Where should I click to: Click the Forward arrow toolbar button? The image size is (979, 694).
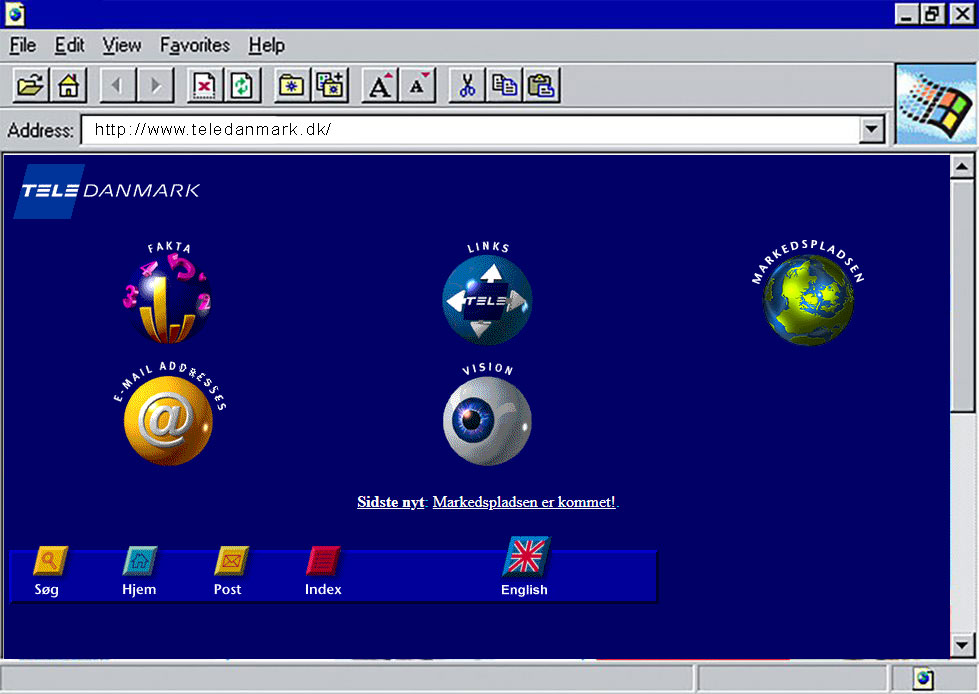(x=155, y=85)
